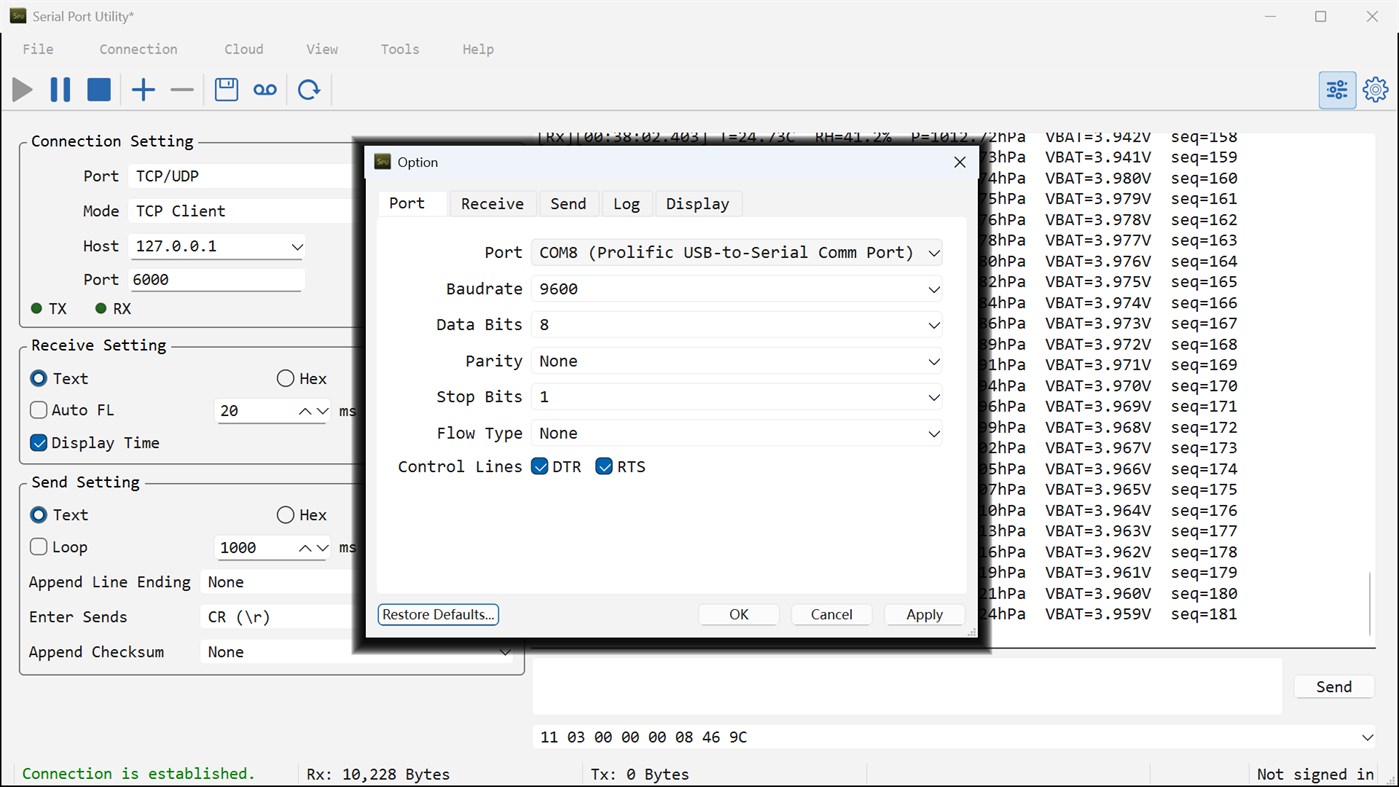Click the Restore Defaults button
Screen dimensions: 1399x787
pos(438,614)
